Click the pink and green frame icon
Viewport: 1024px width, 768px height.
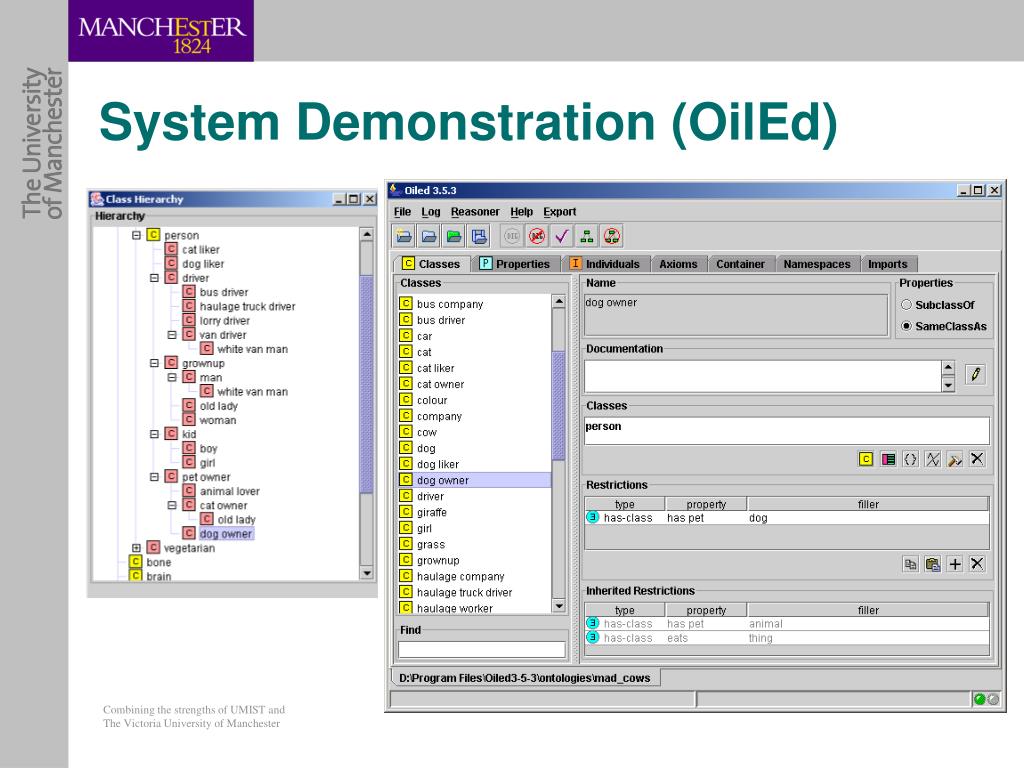pyautogui.click(x=888, y=459)
